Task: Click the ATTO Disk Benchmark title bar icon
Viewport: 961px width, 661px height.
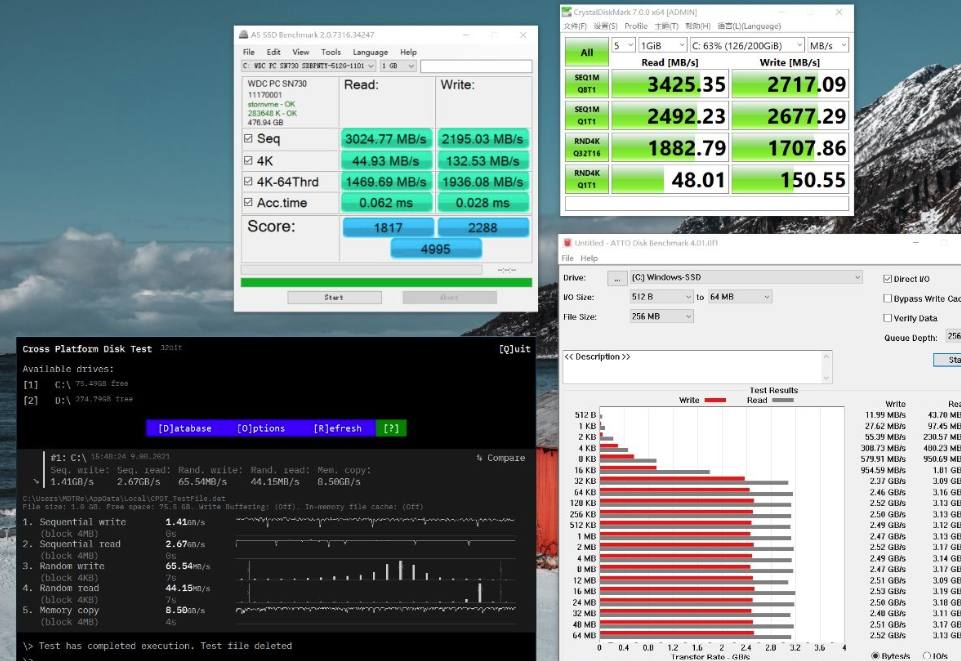Action: click(x=568, y=243)
